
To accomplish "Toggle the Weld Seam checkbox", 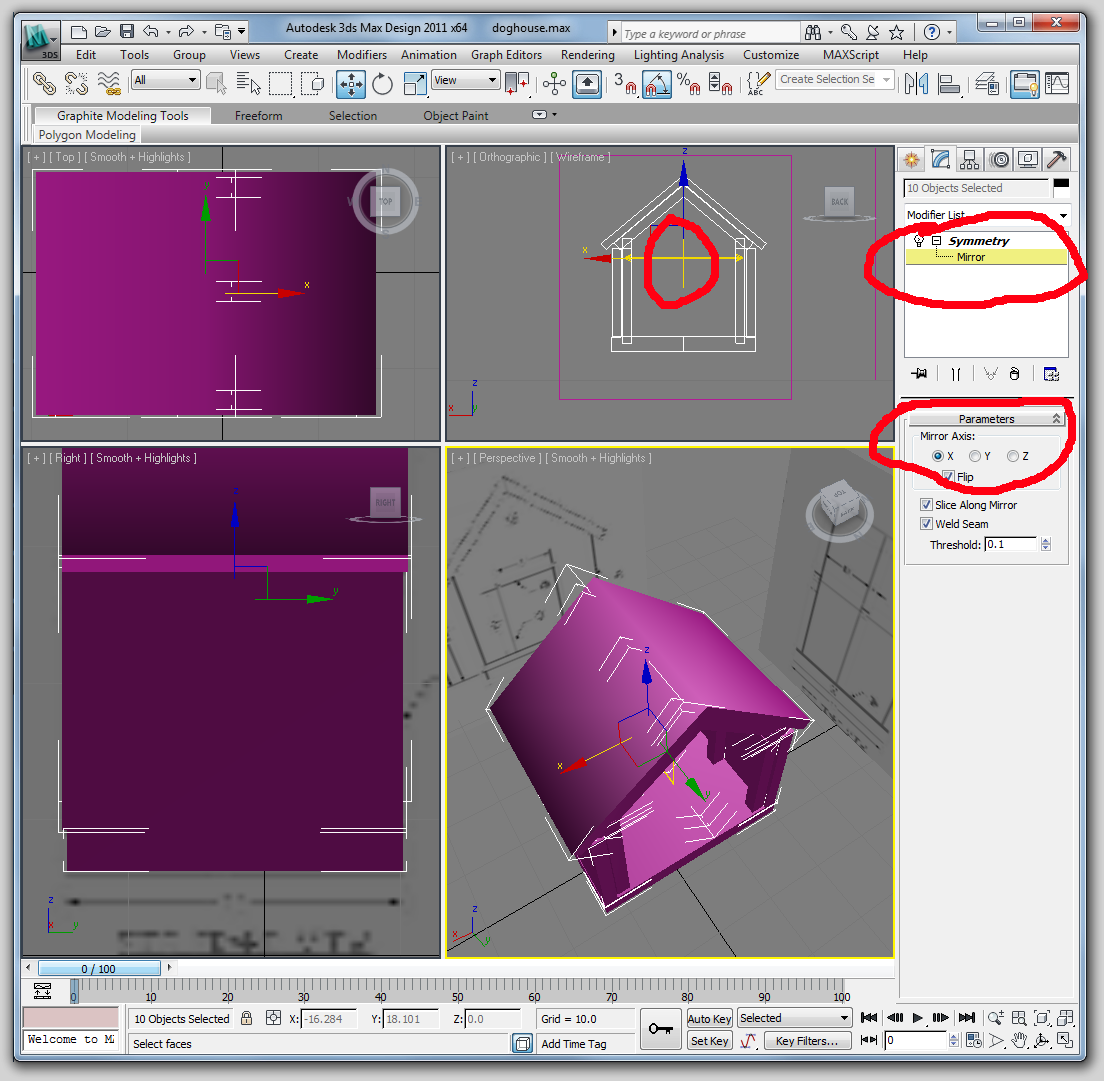I will coord(926,524).
